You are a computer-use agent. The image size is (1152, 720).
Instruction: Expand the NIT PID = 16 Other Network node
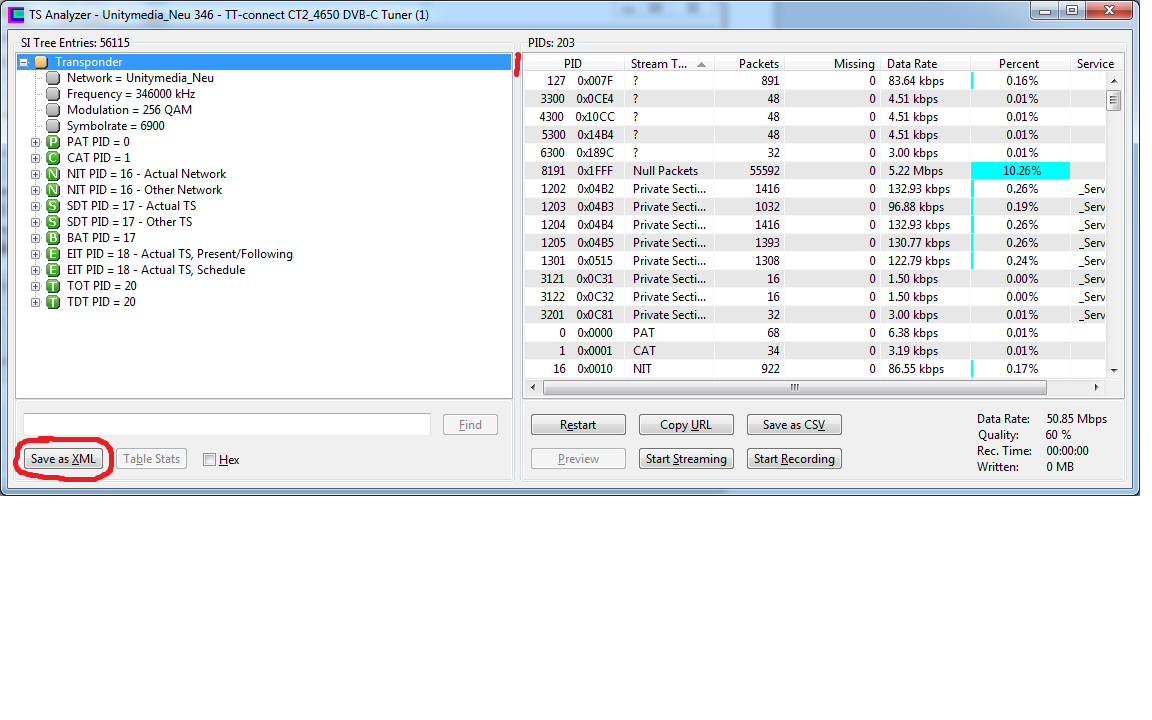[x=36, y=190]
